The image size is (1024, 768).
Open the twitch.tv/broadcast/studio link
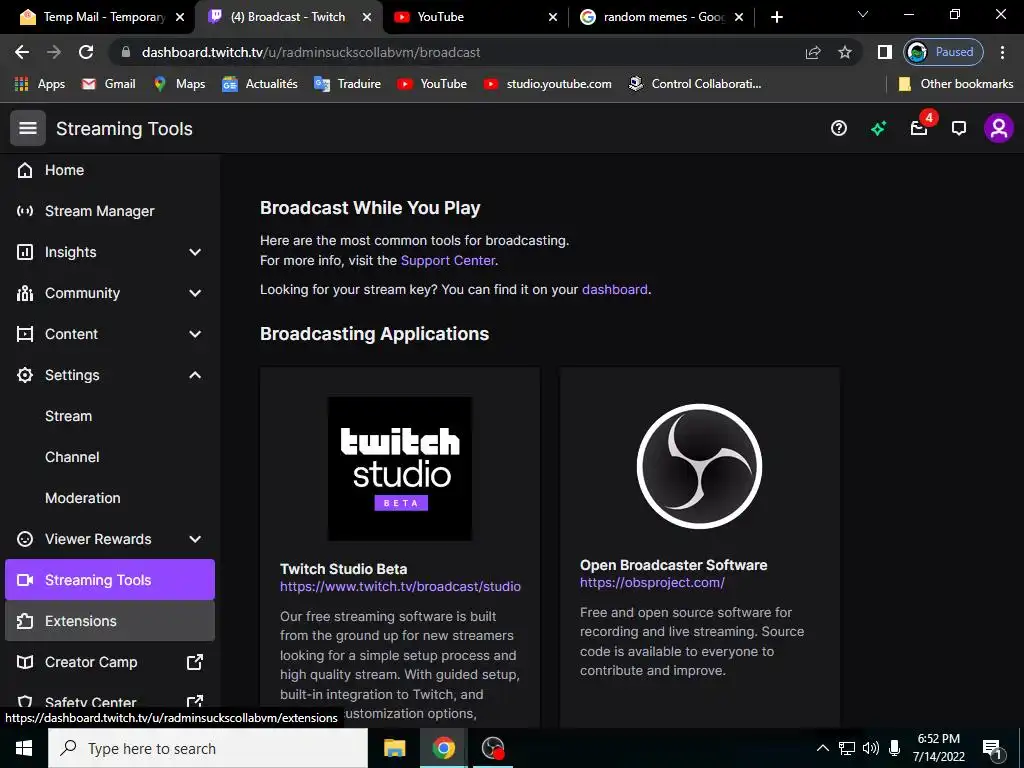(400, 586)
